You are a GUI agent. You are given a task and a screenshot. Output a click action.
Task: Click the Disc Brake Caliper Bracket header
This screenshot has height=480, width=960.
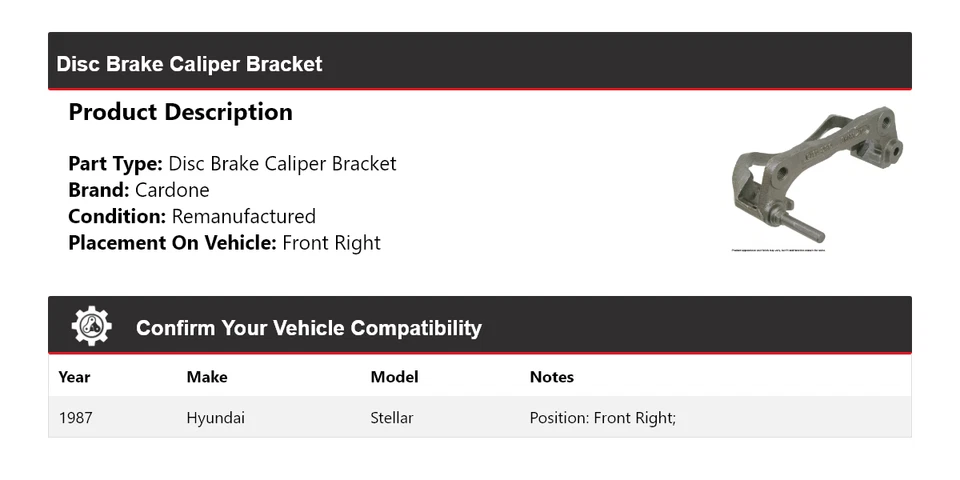pyautogui.click(x=189, y=64)
